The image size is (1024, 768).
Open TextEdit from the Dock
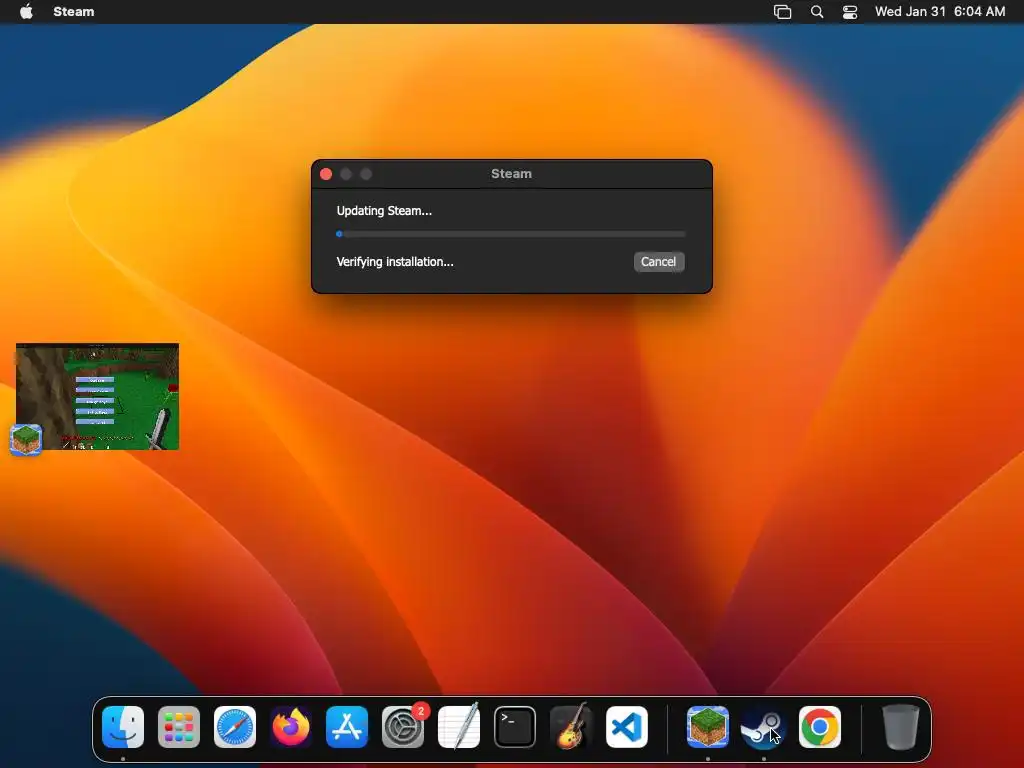[458, 727]
